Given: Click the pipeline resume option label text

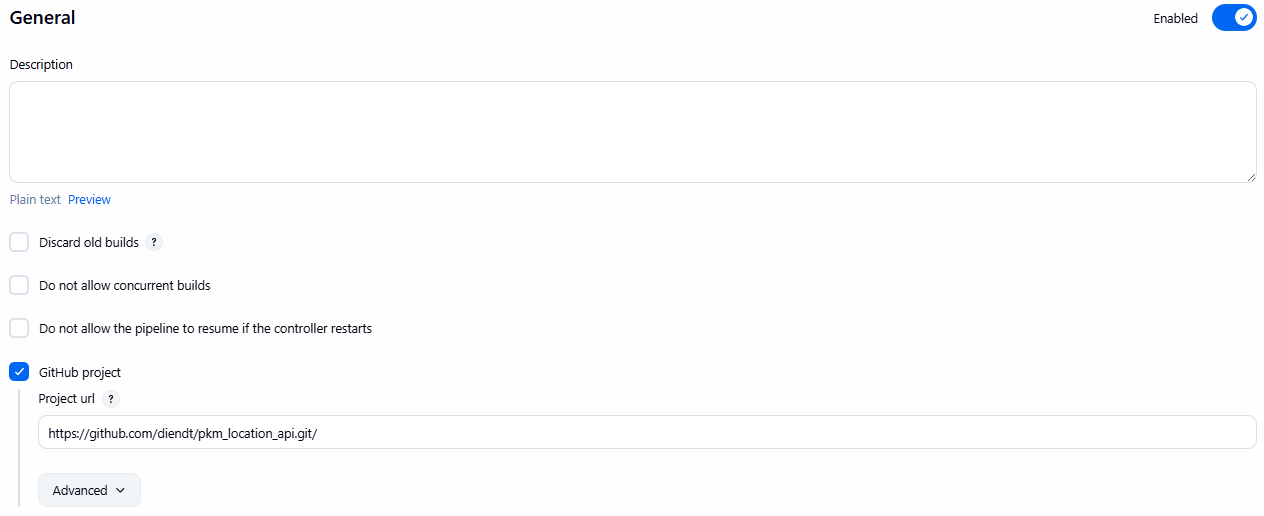Looking at the screenshot, I should coord(205,329).
